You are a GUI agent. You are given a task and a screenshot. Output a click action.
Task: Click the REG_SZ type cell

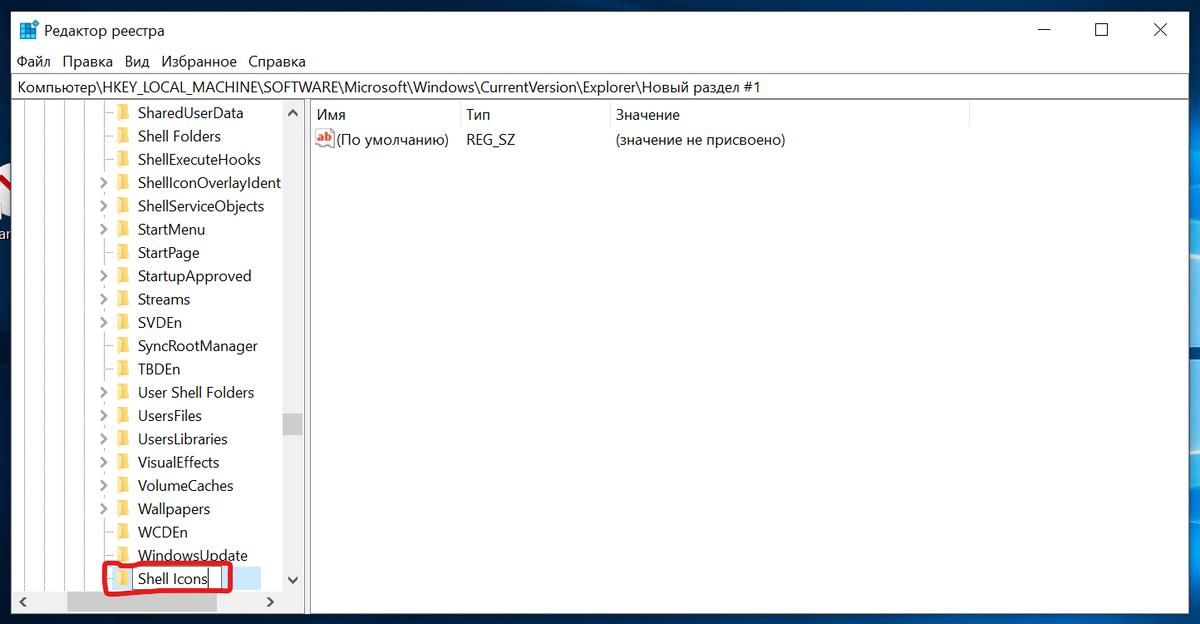tap(490, 140)
